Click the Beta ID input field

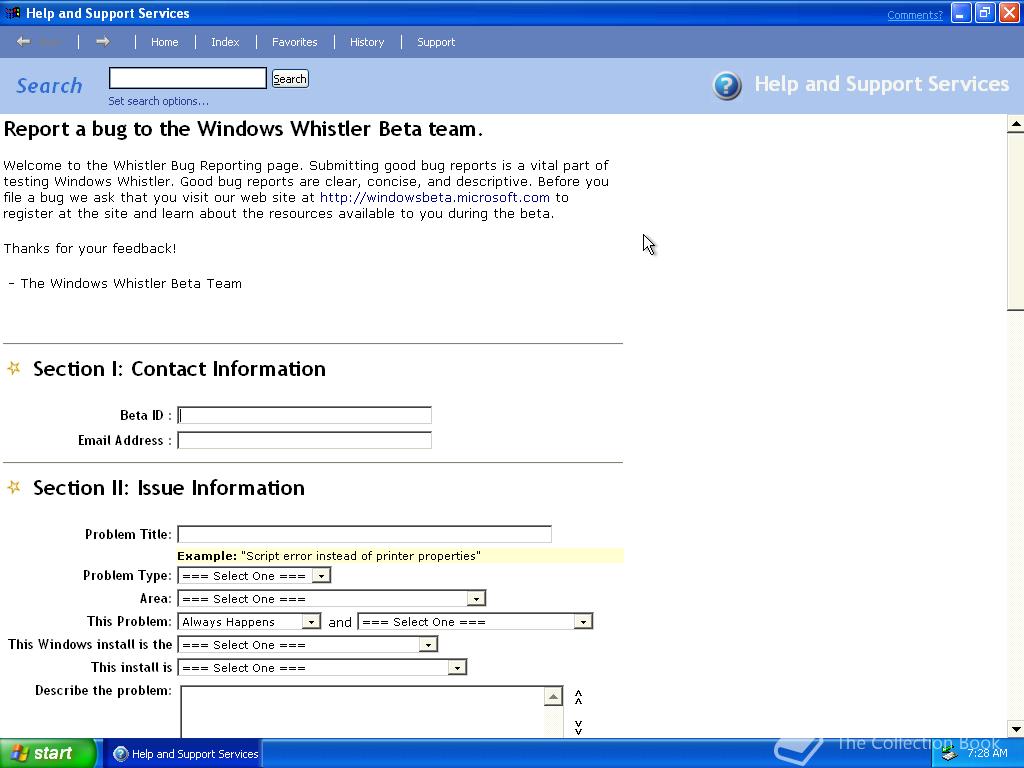point(304,415)
